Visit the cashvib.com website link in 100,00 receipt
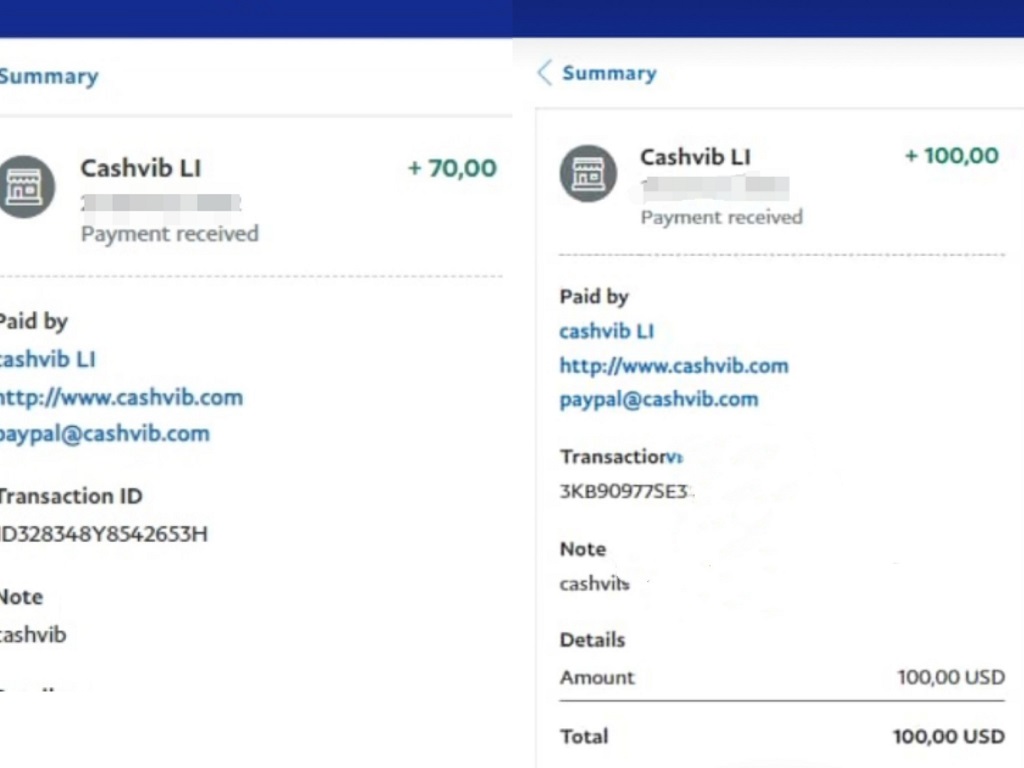Viewport: 1024px width, 768px height. click(x=674, y=365)
